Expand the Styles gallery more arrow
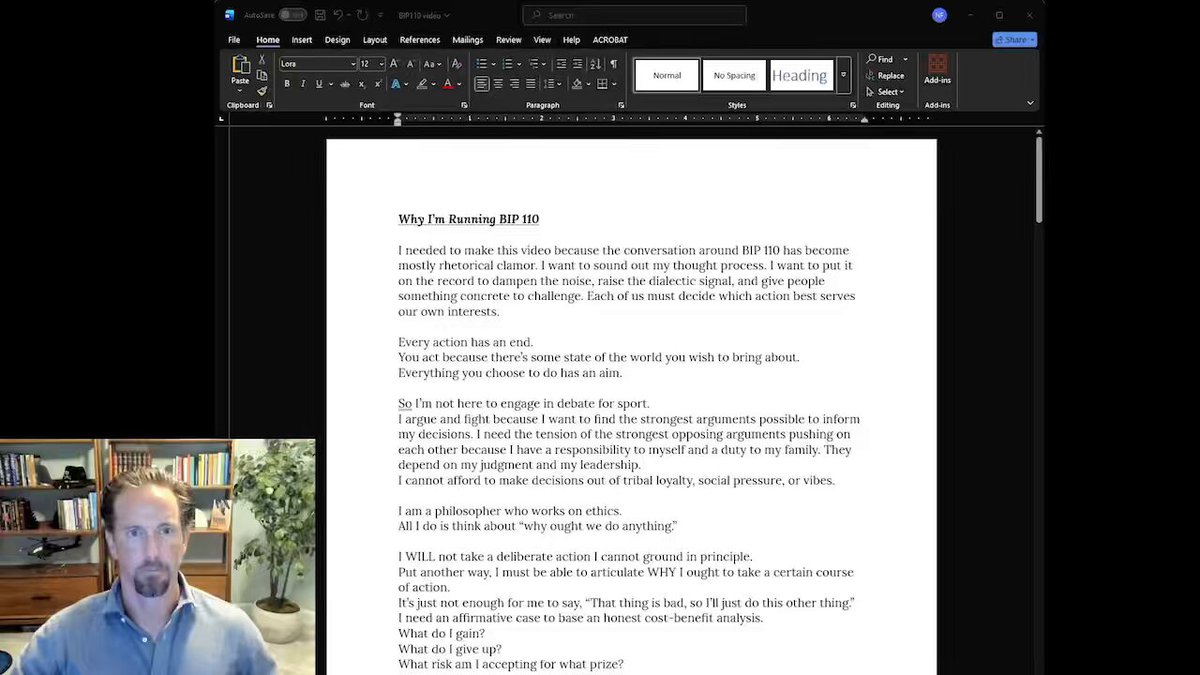The height and width of the screenshot is (675, 1200). pyautogui.click(x=843, y=75)
